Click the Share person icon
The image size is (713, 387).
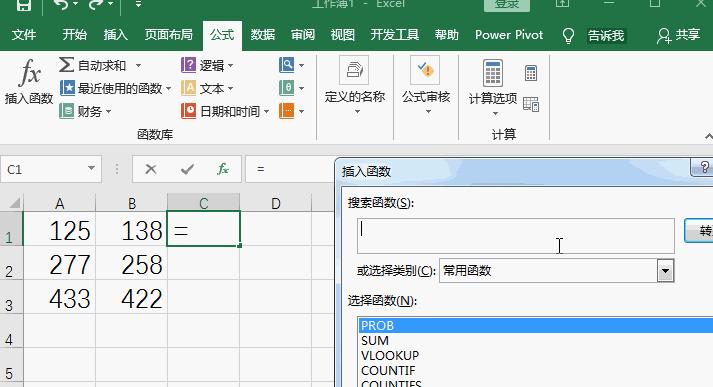coord(663,35)
